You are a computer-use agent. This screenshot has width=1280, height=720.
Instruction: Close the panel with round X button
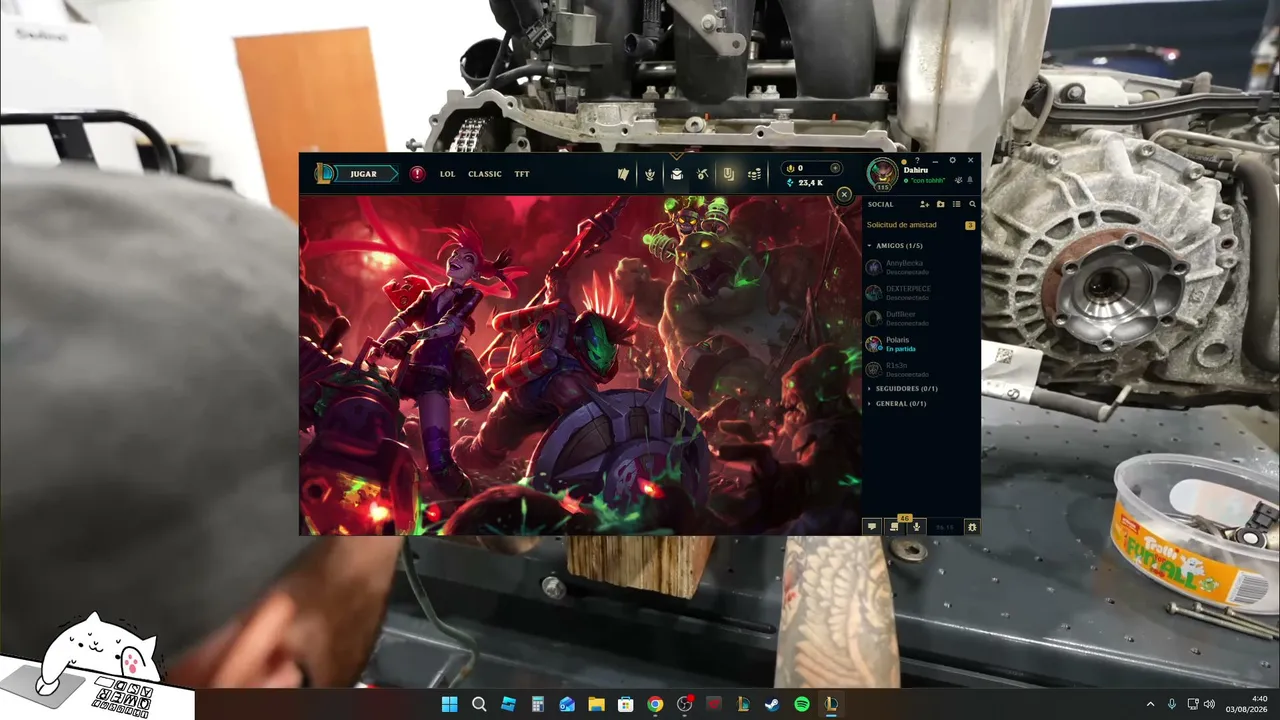844,194
